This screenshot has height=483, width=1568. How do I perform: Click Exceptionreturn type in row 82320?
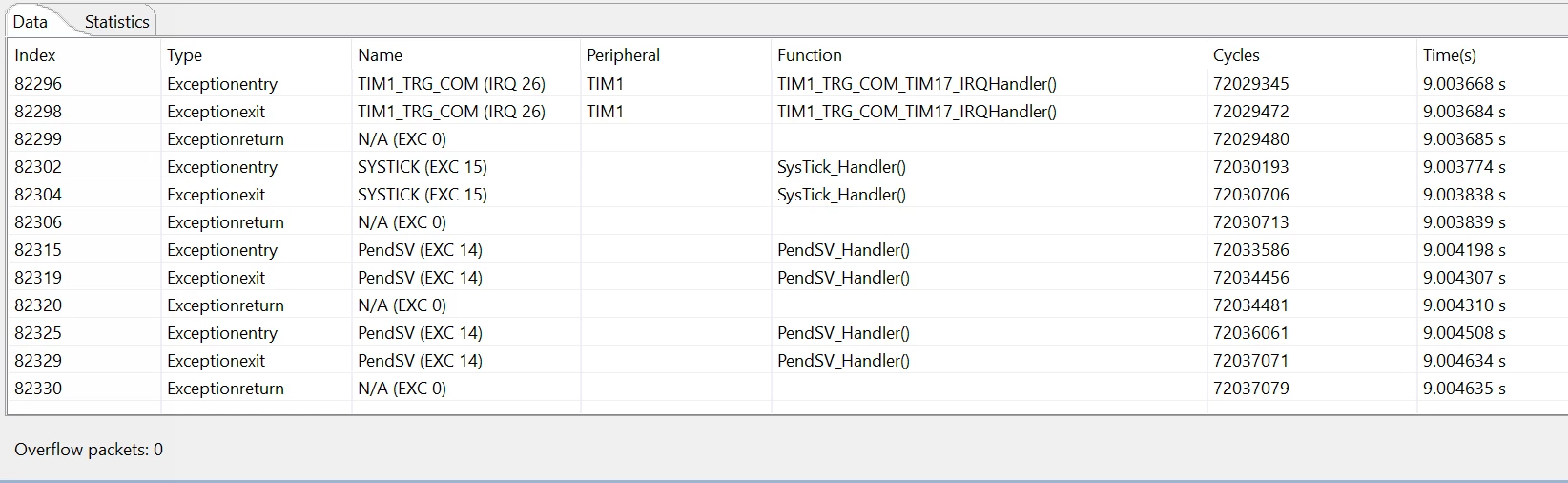225,305
